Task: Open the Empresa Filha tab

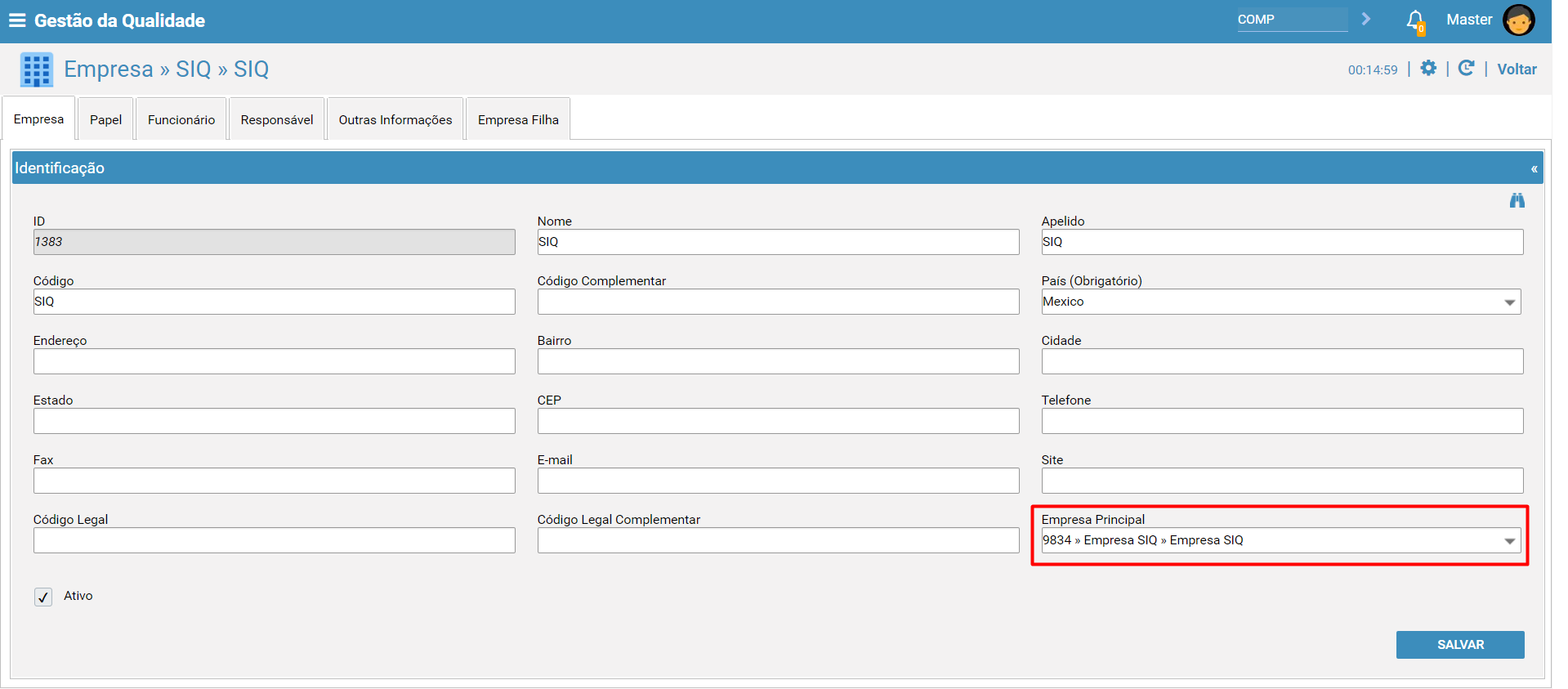Action: tap(518, 119)
